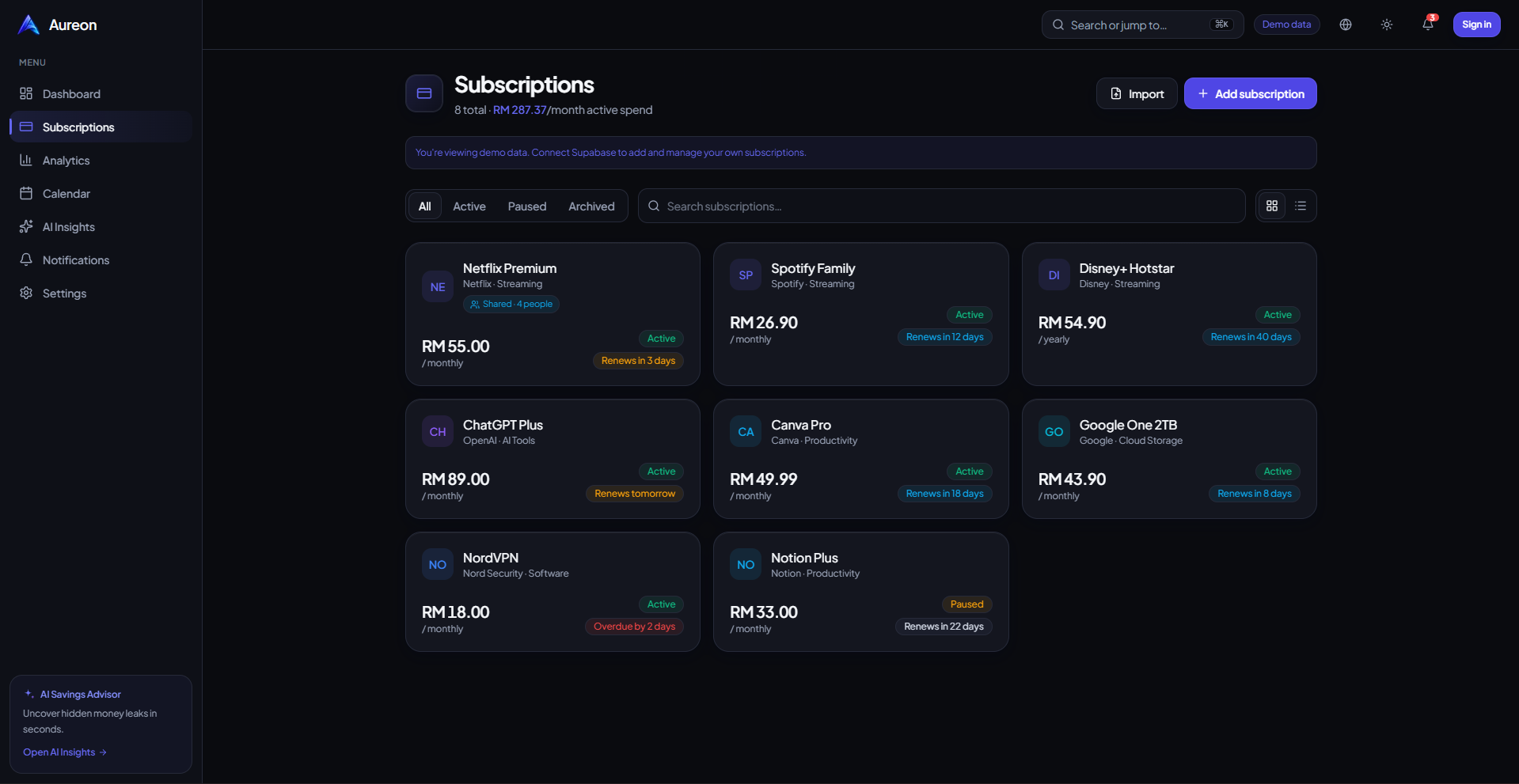Click Renews in 22 days badge
The height and width of the screenshot is (784, 1519).
coord(944,627)
